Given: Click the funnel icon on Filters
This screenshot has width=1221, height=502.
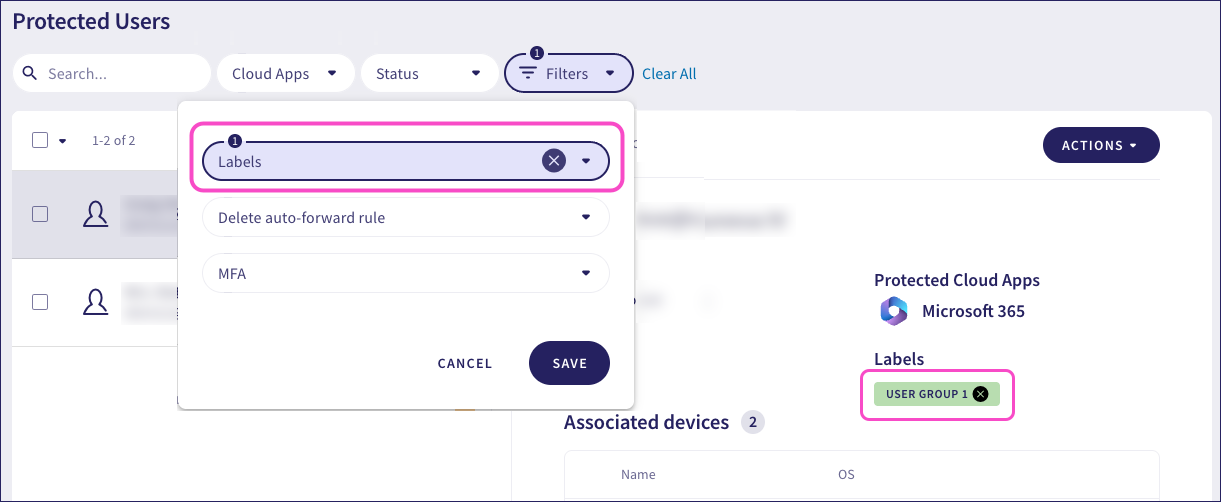Looking at the screenshot, I should tap(528, 74).
